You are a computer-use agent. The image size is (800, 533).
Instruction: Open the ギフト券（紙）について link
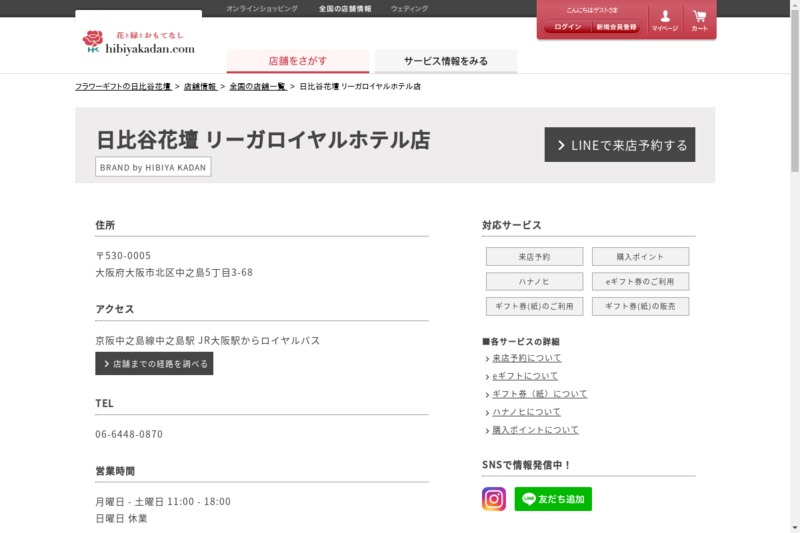540,394
